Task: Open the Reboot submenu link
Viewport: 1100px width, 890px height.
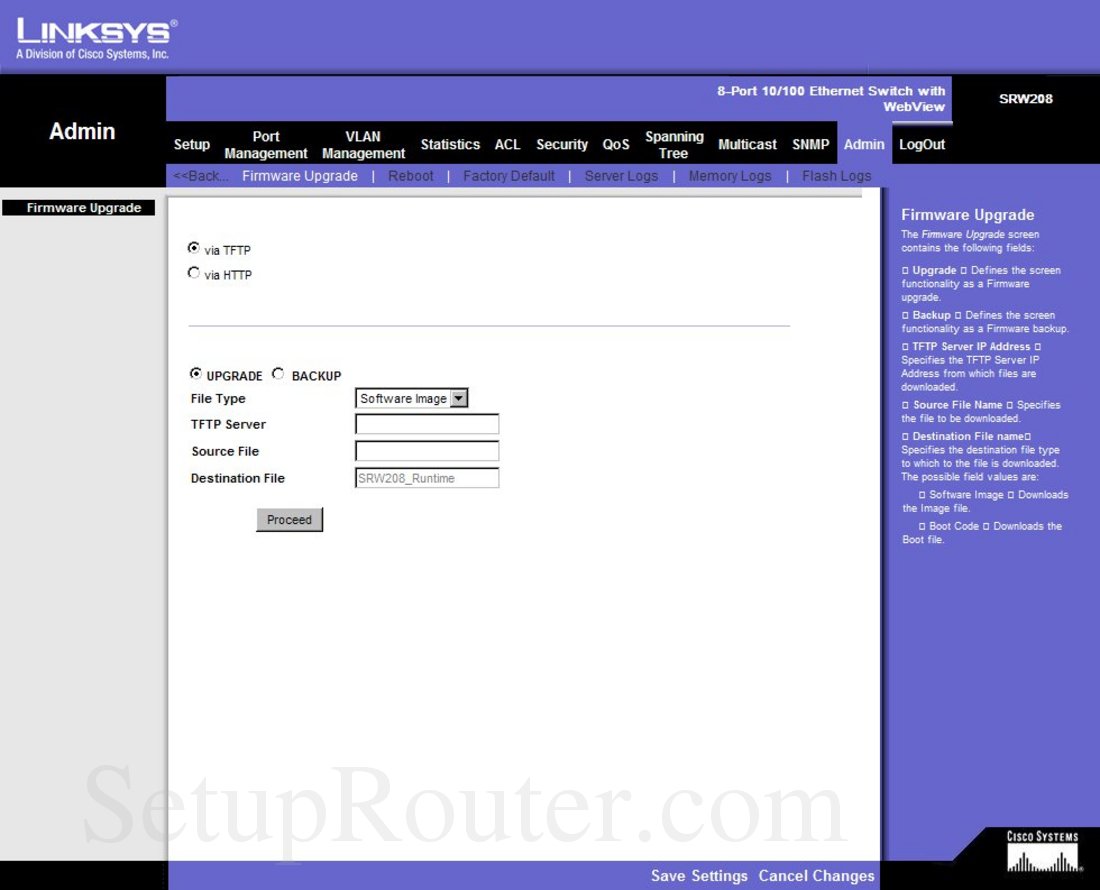Action: click(410, 176)
